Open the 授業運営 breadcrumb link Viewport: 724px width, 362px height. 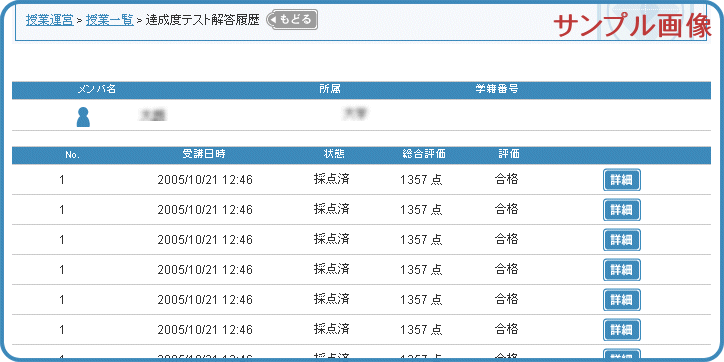pos(49,20)
